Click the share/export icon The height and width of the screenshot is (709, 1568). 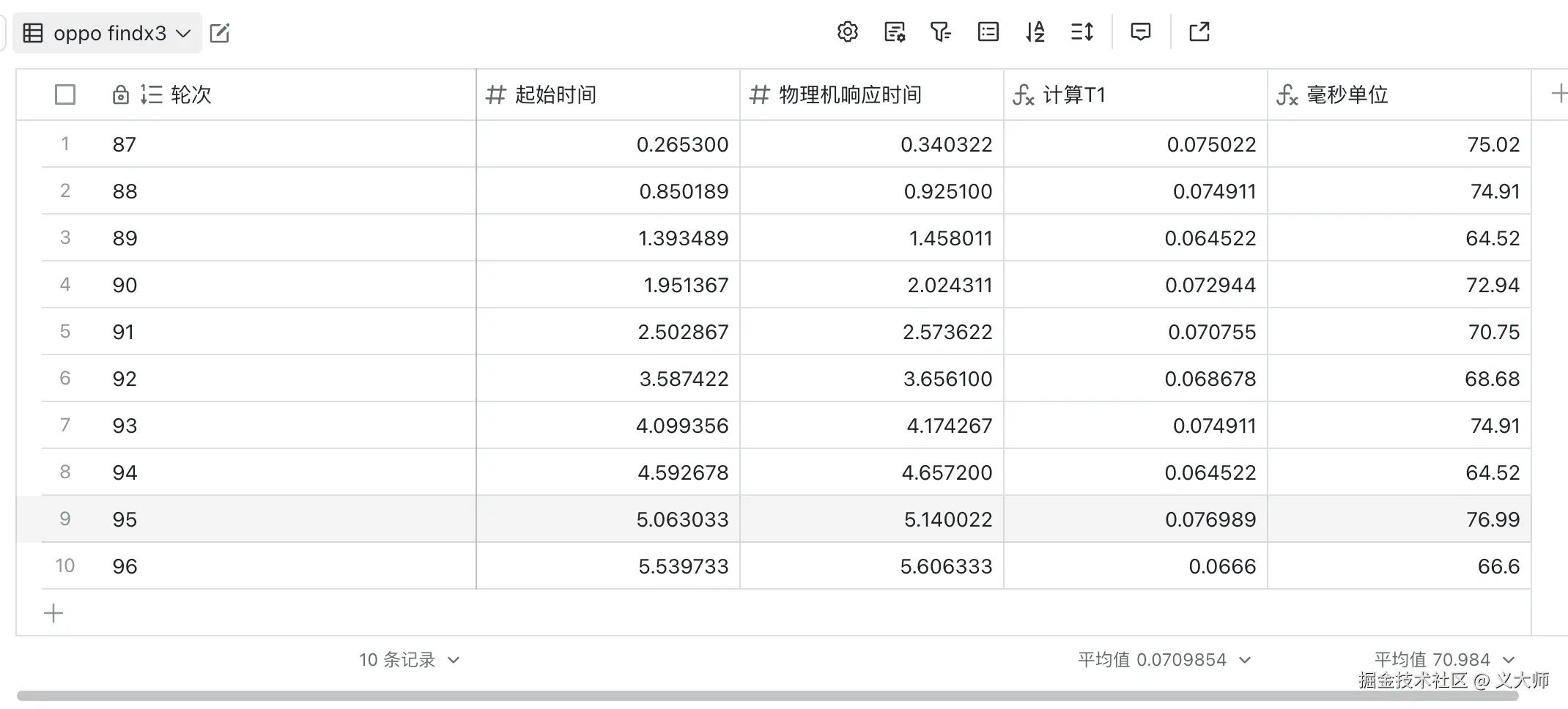coord(1199,32)
